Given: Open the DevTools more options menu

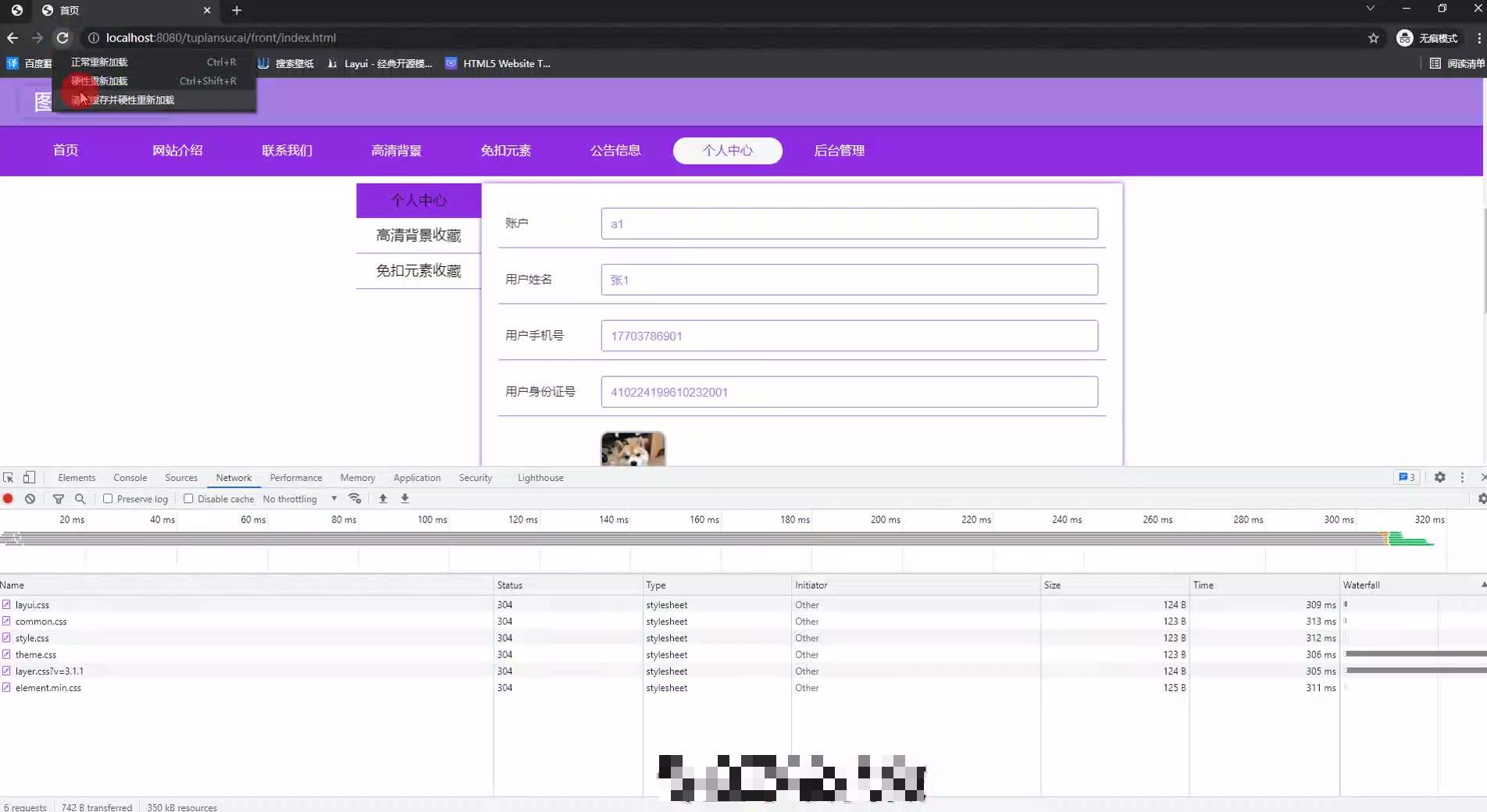Looking at the screenshot, I should 1460,477.
